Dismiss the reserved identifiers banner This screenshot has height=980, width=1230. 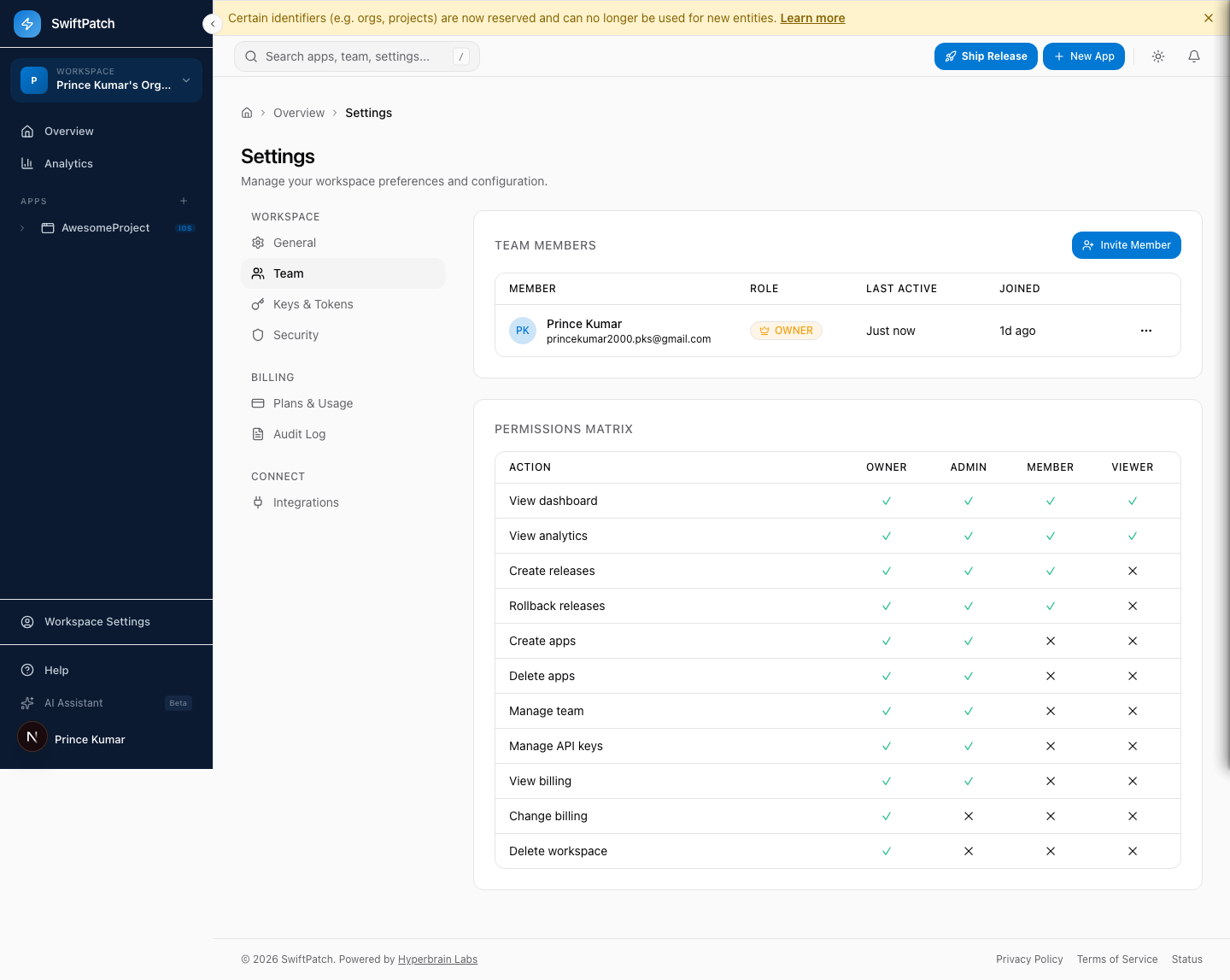tap(1208, 18)
